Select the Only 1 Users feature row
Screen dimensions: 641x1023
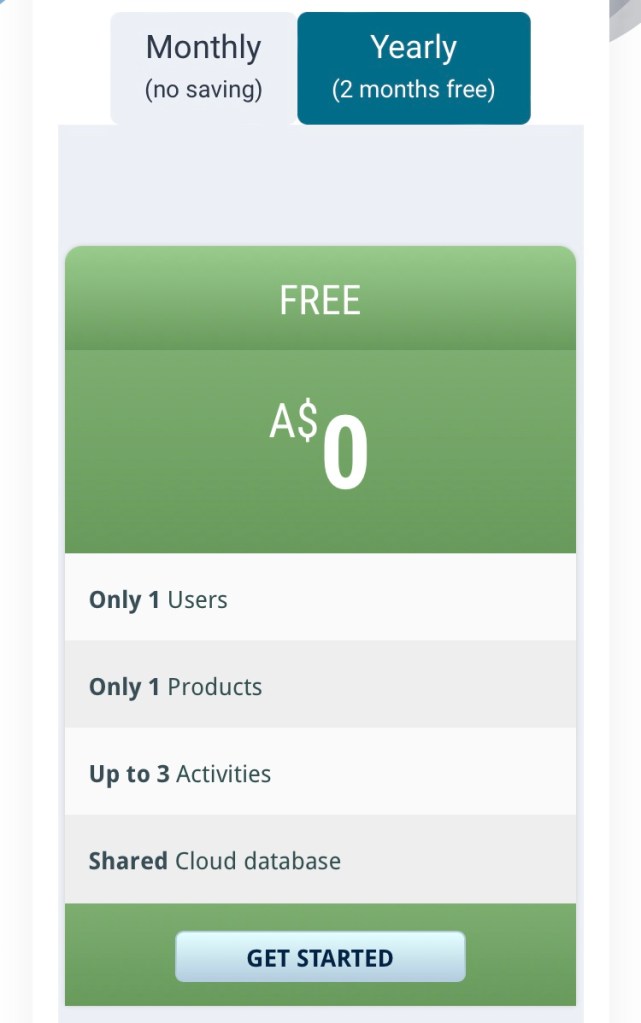click(320, 600)
